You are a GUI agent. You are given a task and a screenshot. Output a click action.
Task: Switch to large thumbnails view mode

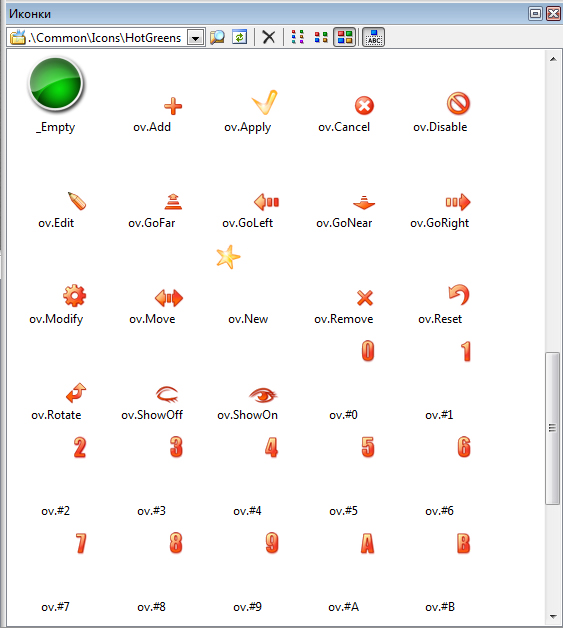point(345,37)
